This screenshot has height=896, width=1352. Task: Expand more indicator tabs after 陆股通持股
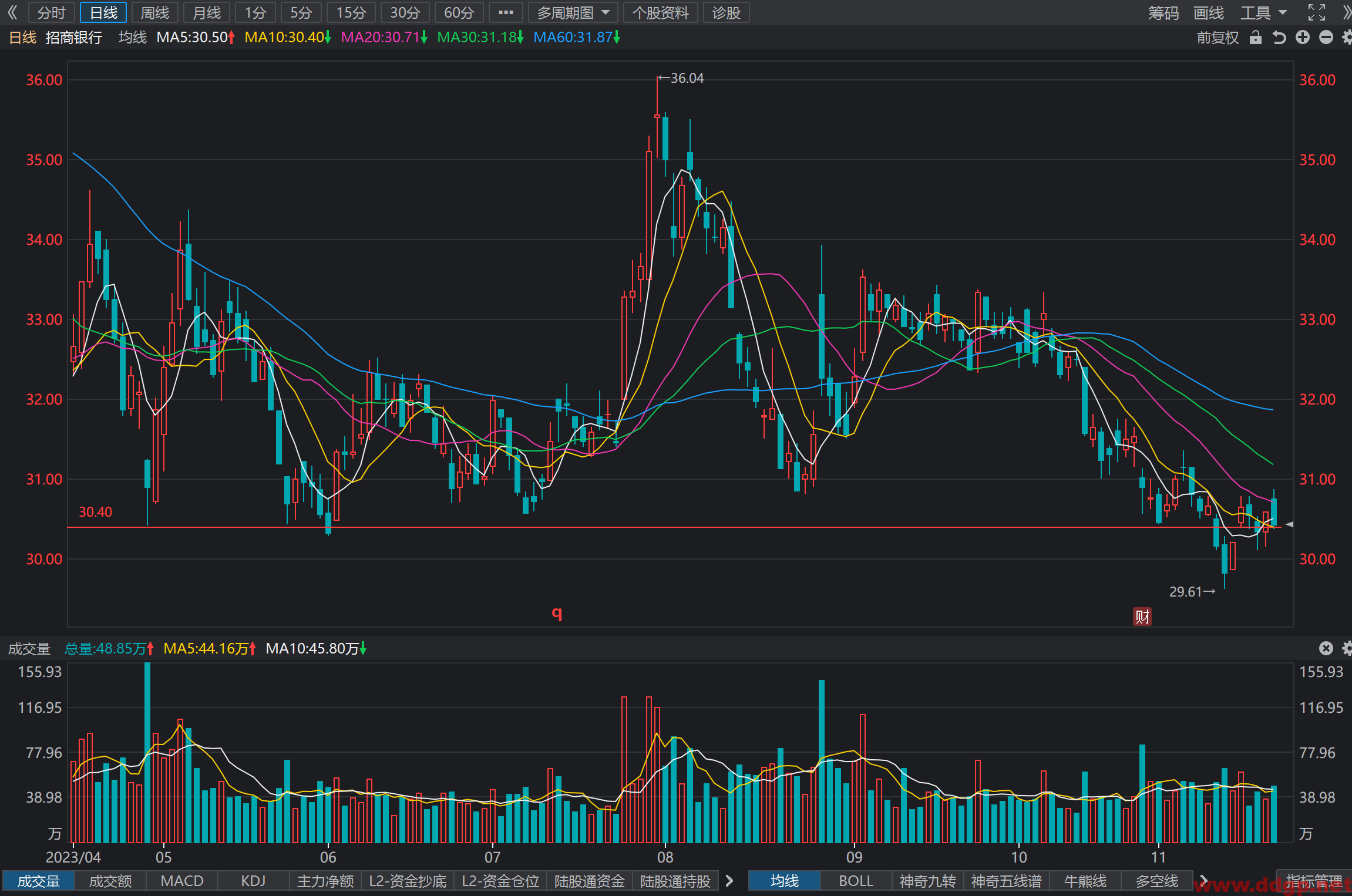[729, 881]
